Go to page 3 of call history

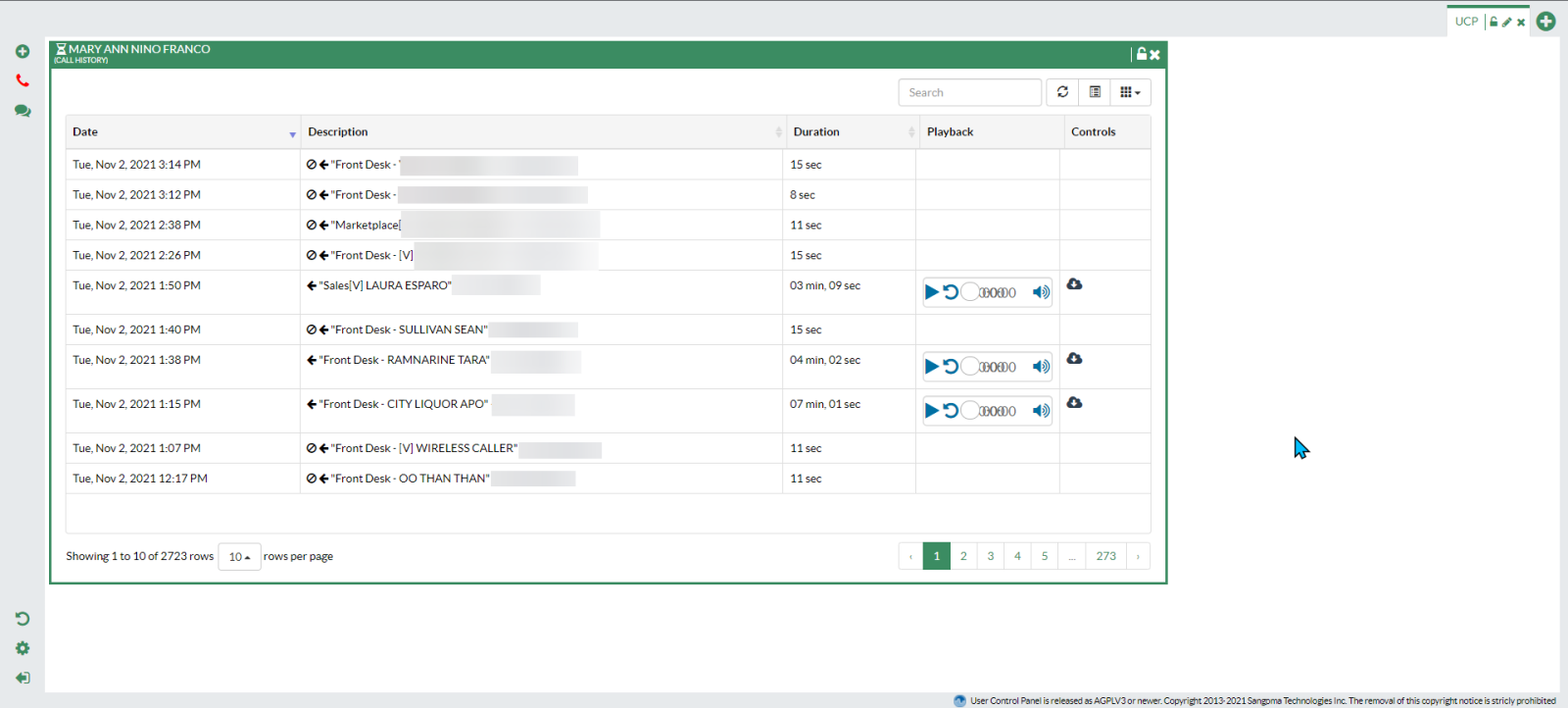pos(991,556)
